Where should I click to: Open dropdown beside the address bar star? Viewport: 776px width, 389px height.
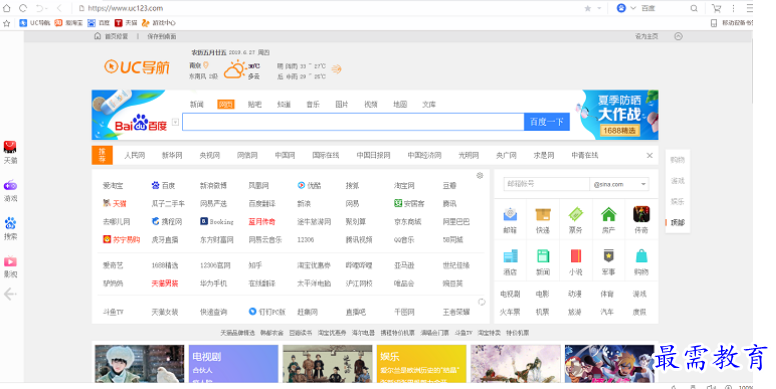[x=599, y=8]
